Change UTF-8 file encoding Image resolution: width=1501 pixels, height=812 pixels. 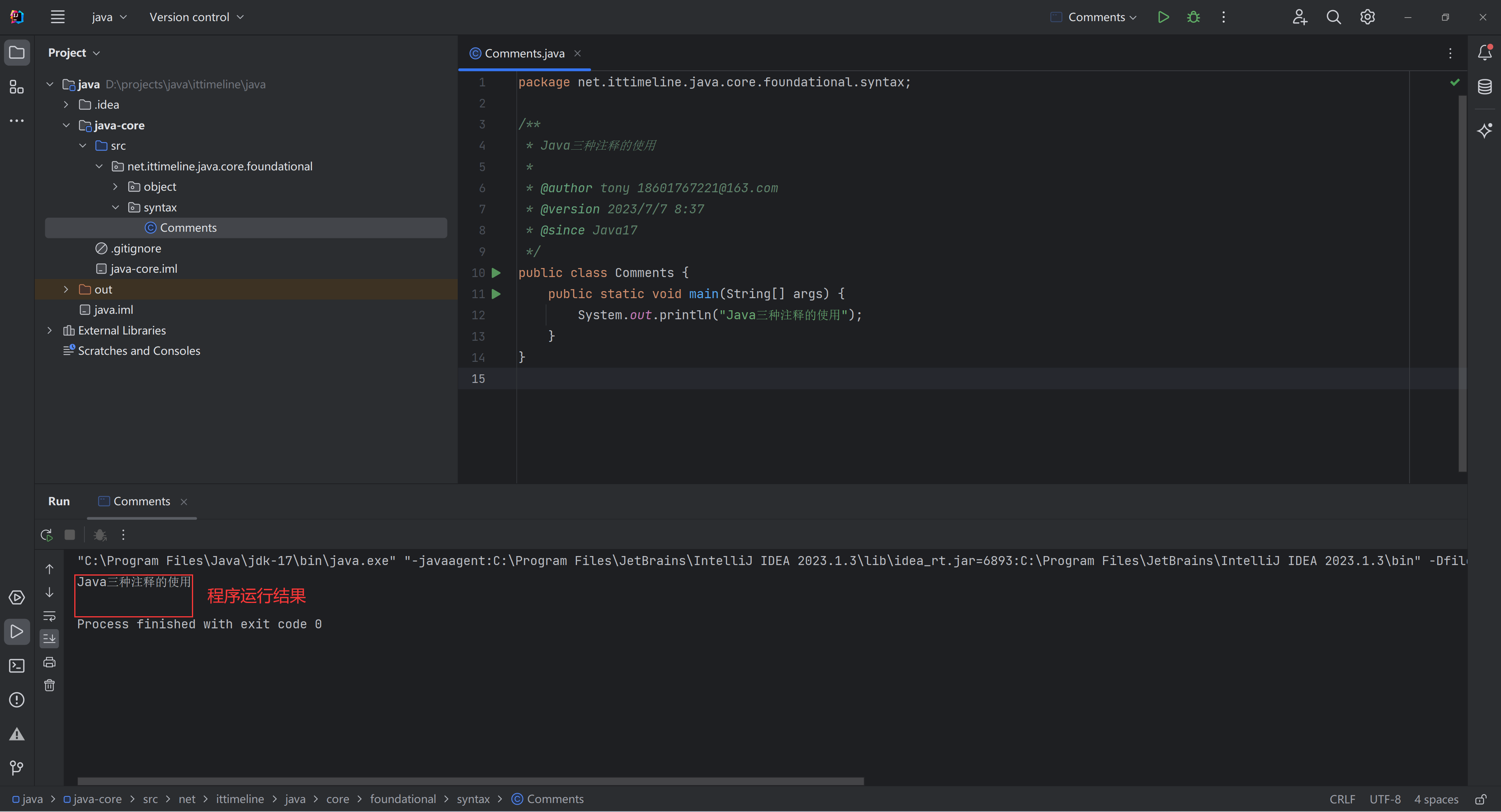(x=1385, y=799)
